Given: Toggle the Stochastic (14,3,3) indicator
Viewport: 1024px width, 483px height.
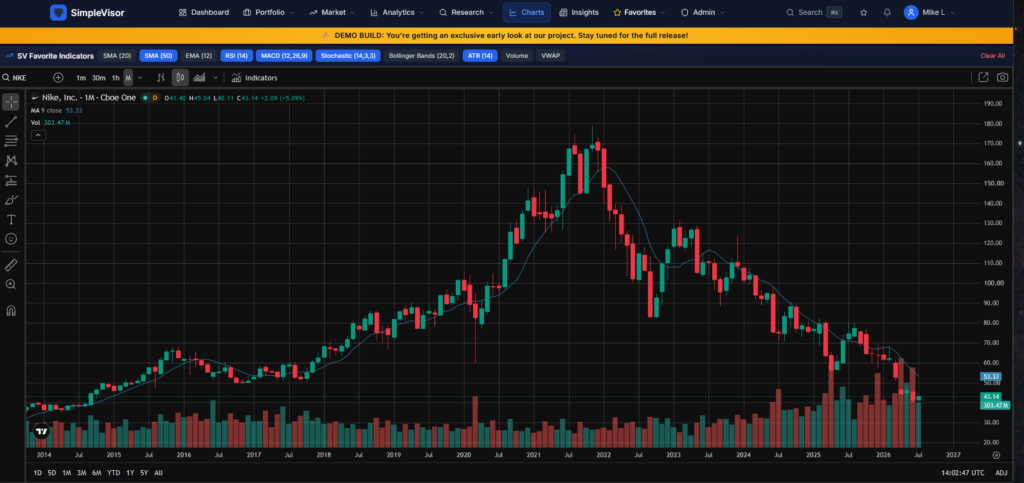Looking at the screenshot, I should [x=348, y=56].
